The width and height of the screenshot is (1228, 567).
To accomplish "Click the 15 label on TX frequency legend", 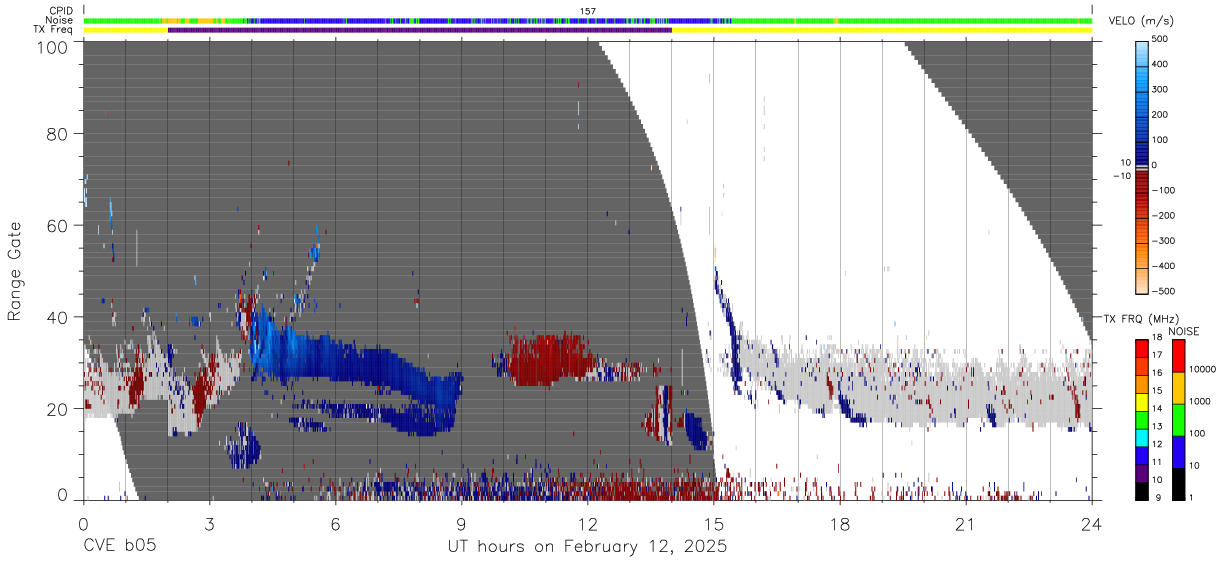I will tap(1157, 393).
